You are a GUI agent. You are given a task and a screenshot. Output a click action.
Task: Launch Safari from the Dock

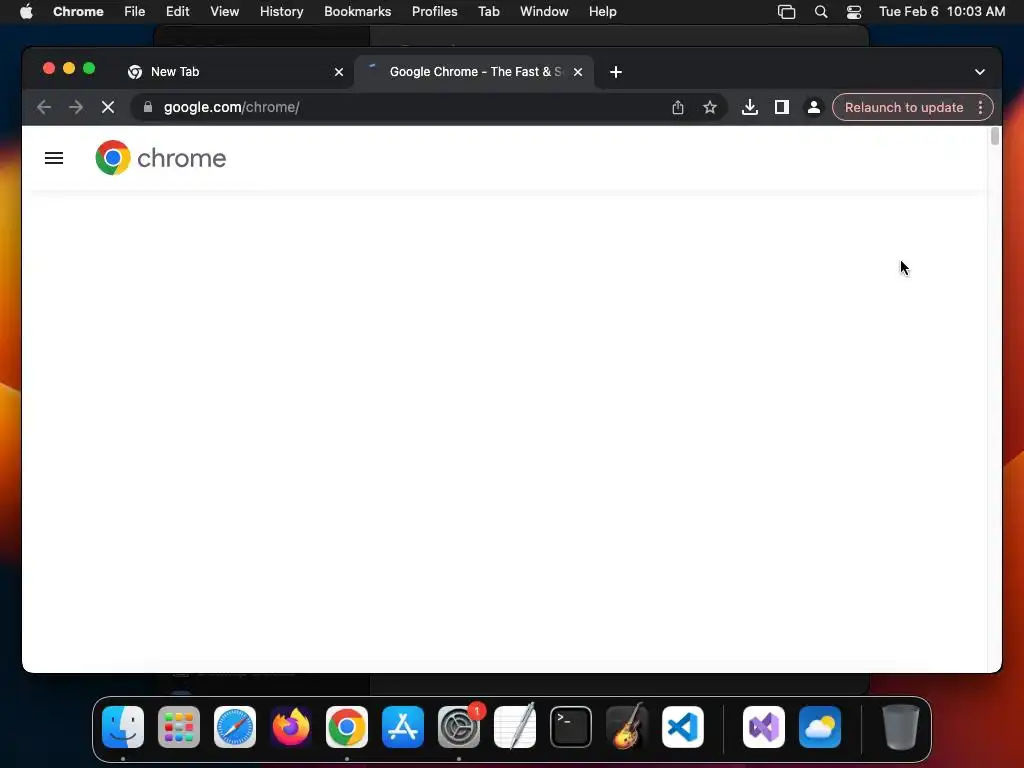coord(235,727)
